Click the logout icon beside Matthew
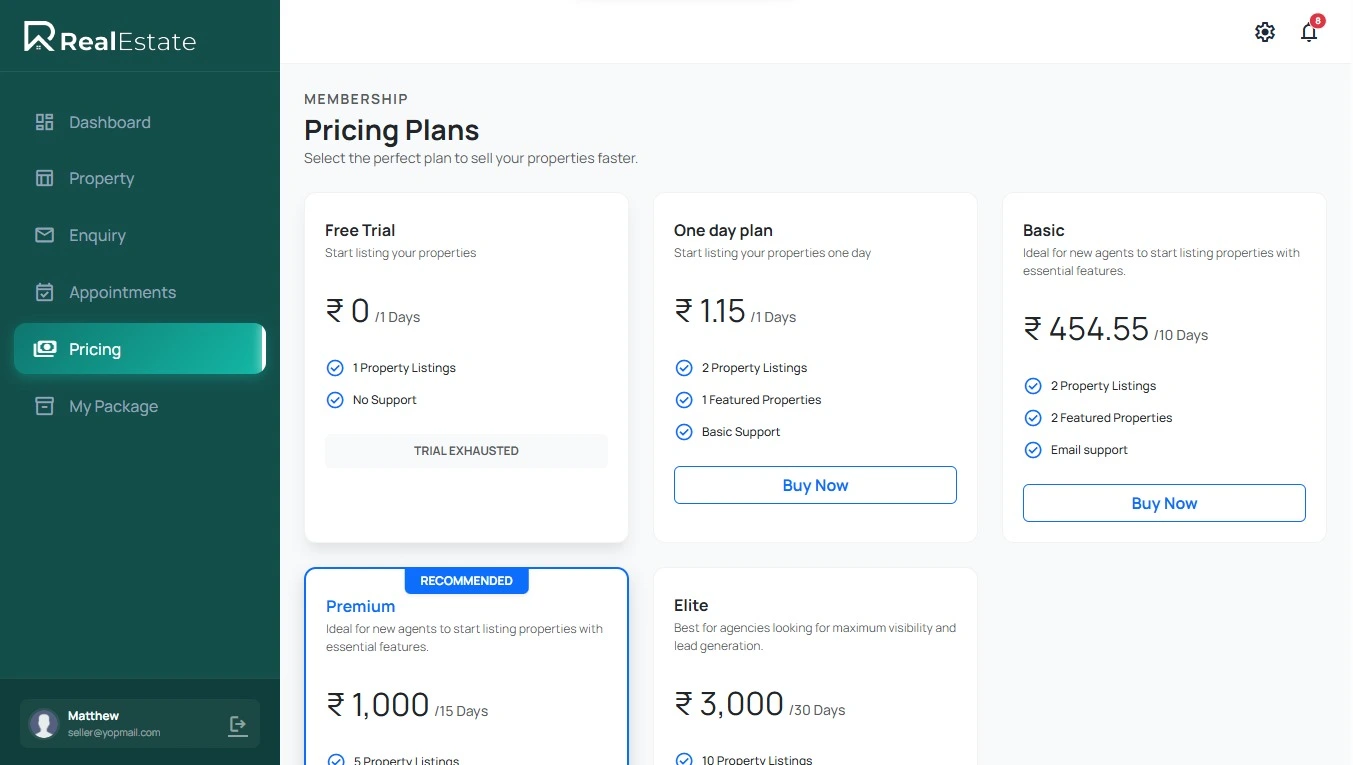Screen dimensions: 1353x765 tap(238, 725)
